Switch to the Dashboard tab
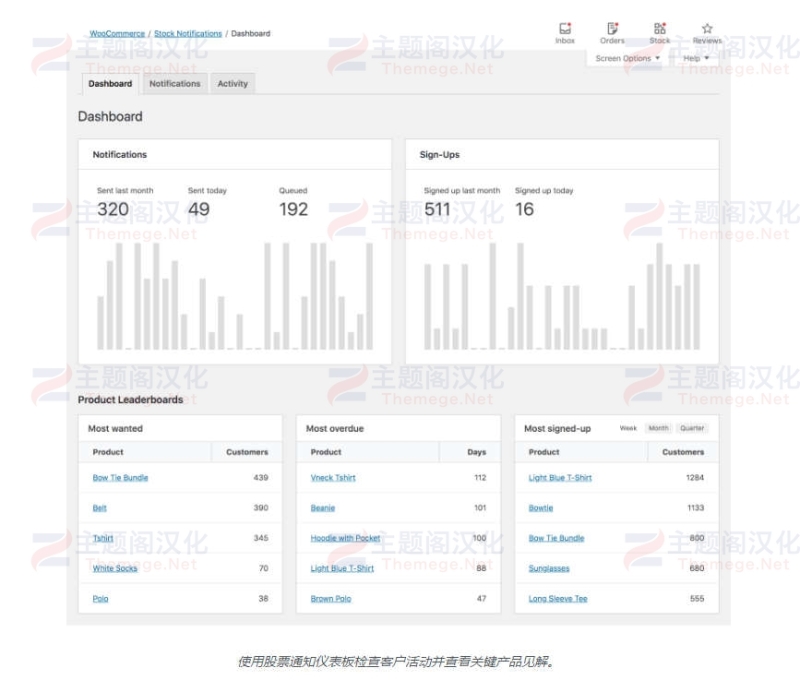The height and width of the screenshot is (680, 800). [x=110, y=84]
